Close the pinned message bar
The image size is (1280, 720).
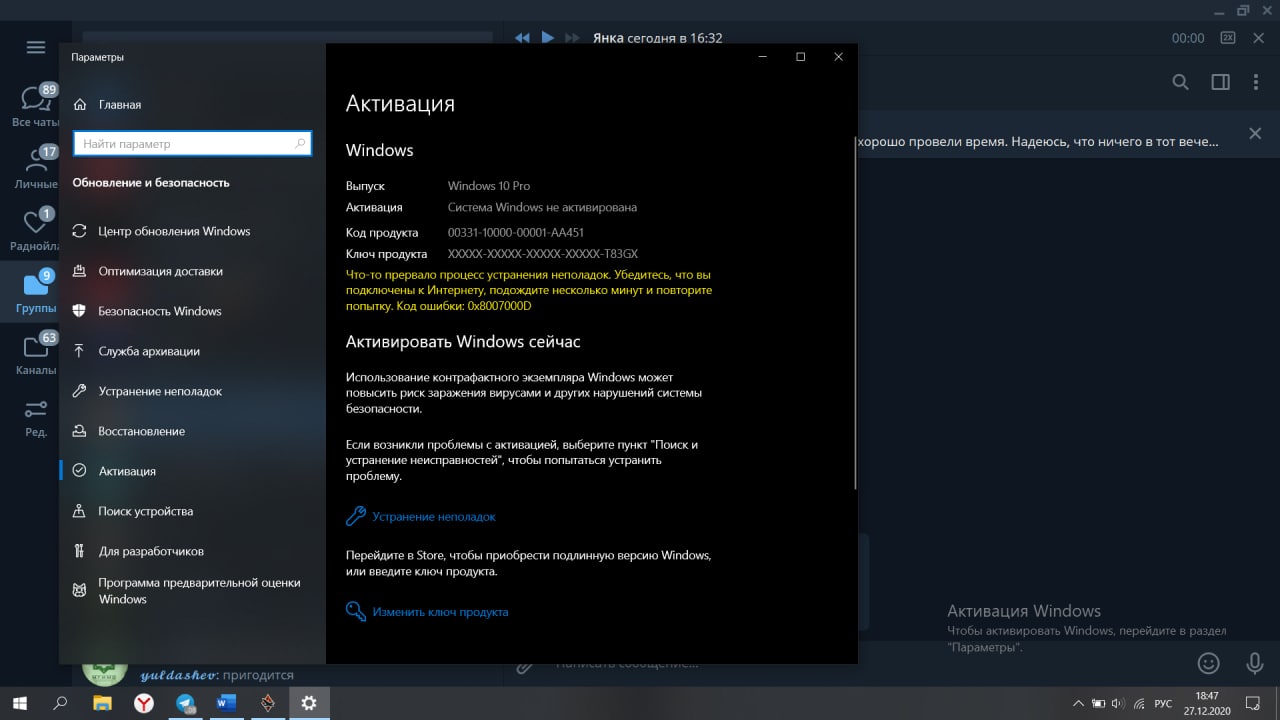point(1255,133)
